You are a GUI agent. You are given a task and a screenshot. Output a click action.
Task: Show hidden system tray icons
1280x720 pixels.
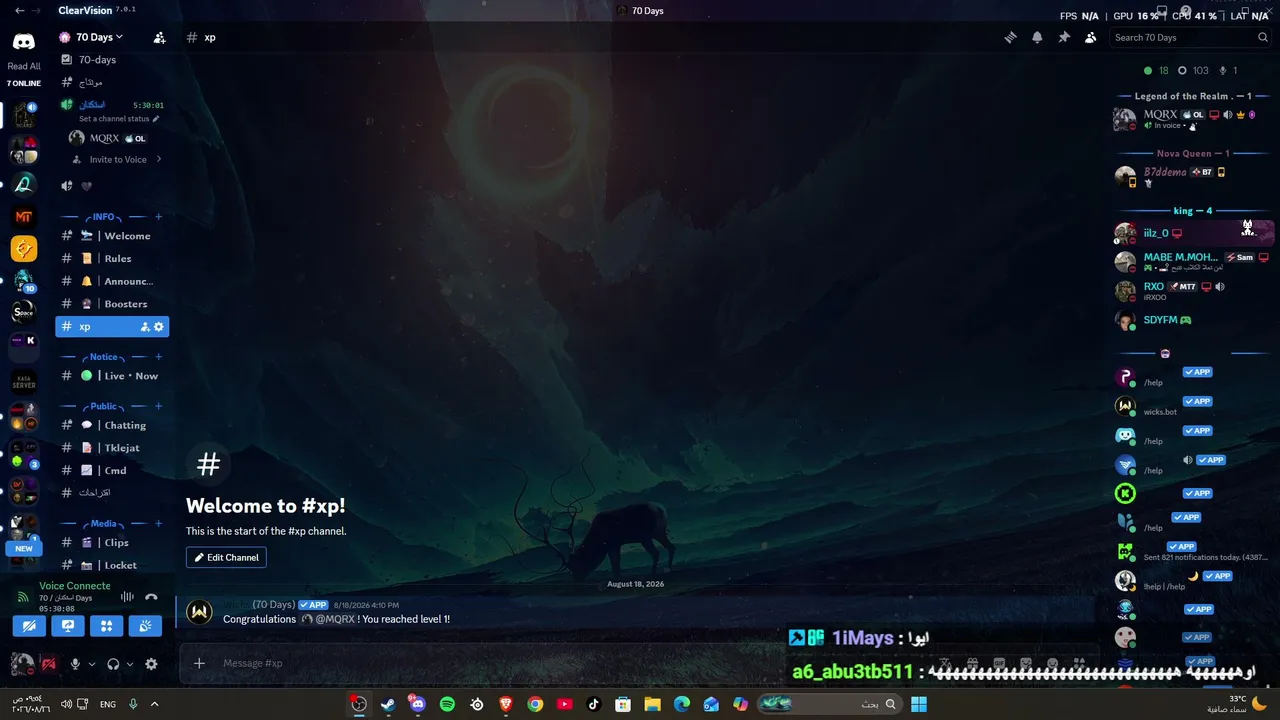click(x=154, y=704)
